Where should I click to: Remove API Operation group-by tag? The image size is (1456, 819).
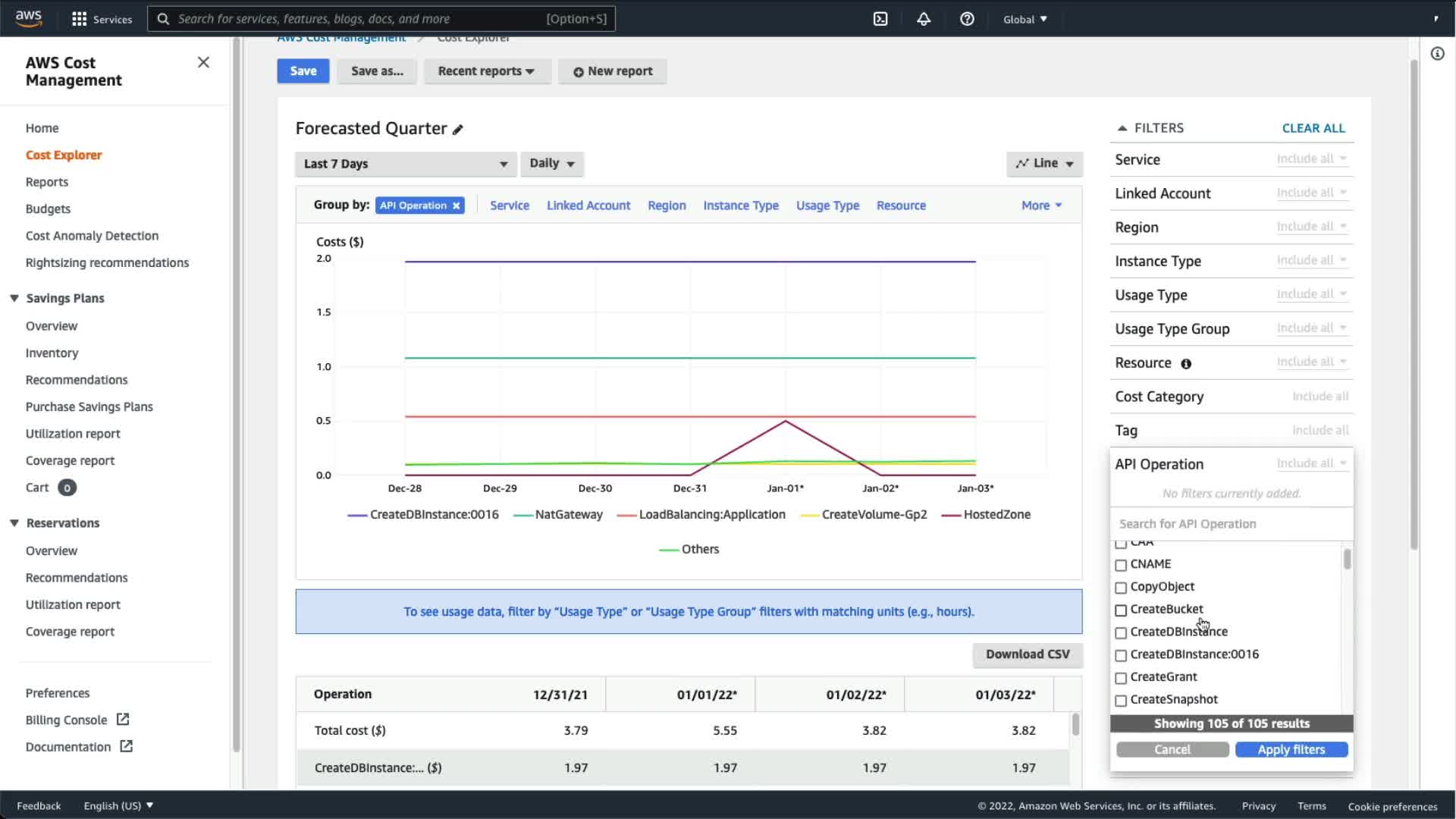click(457, 206)
